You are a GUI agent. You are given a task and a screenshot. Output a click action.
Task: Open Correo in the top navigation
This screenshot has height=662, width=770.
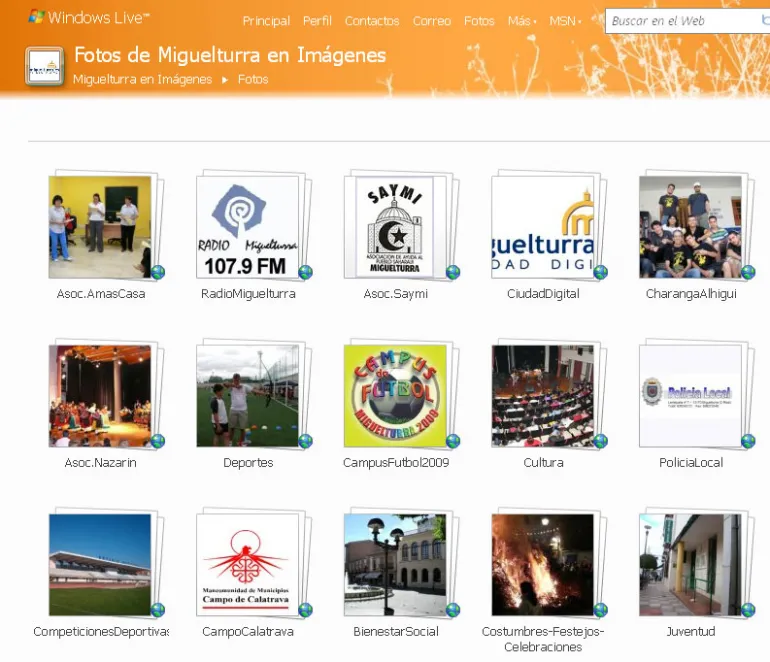431,21
